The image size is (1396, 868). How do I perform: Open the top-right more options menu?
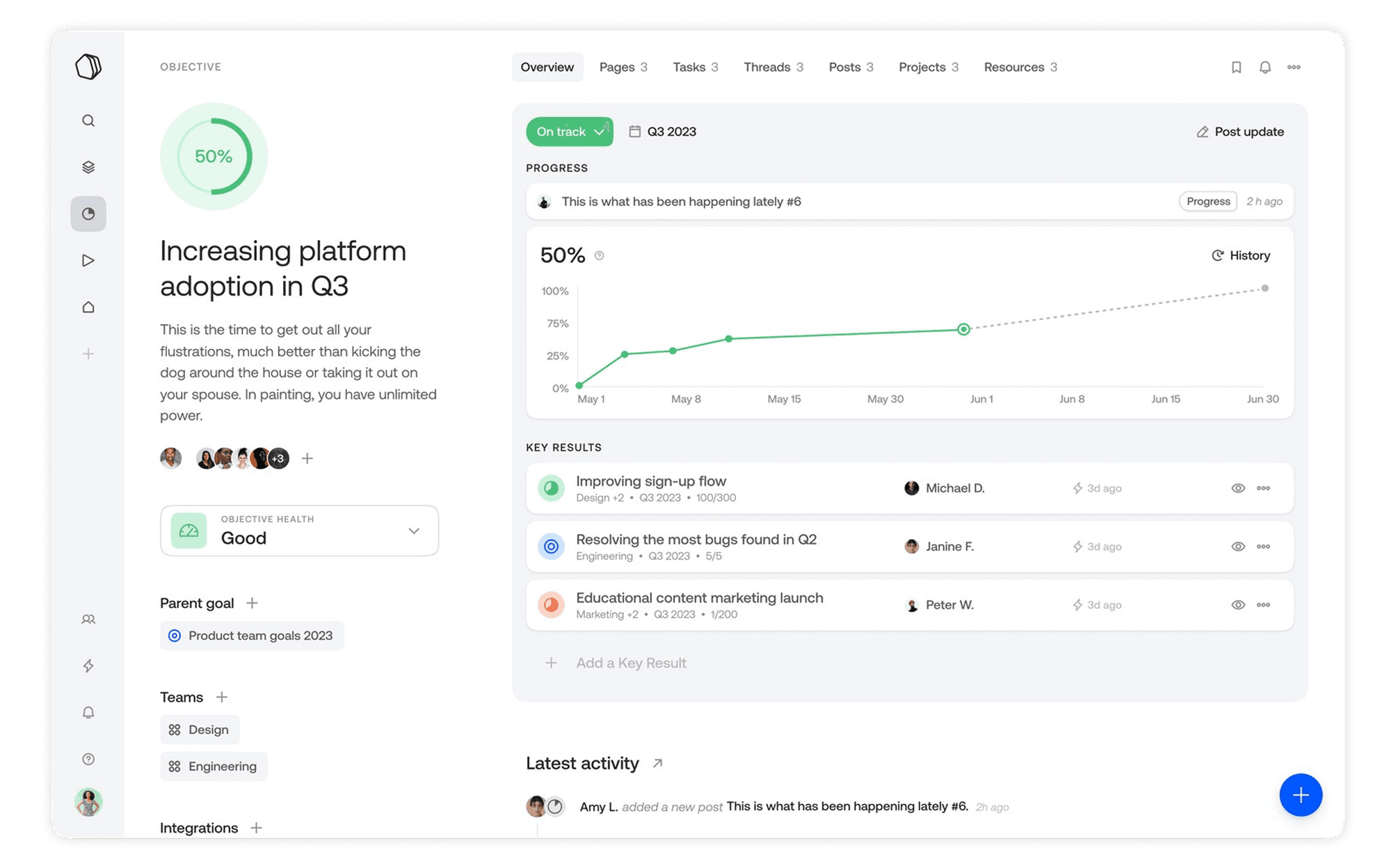point(1294,67)
